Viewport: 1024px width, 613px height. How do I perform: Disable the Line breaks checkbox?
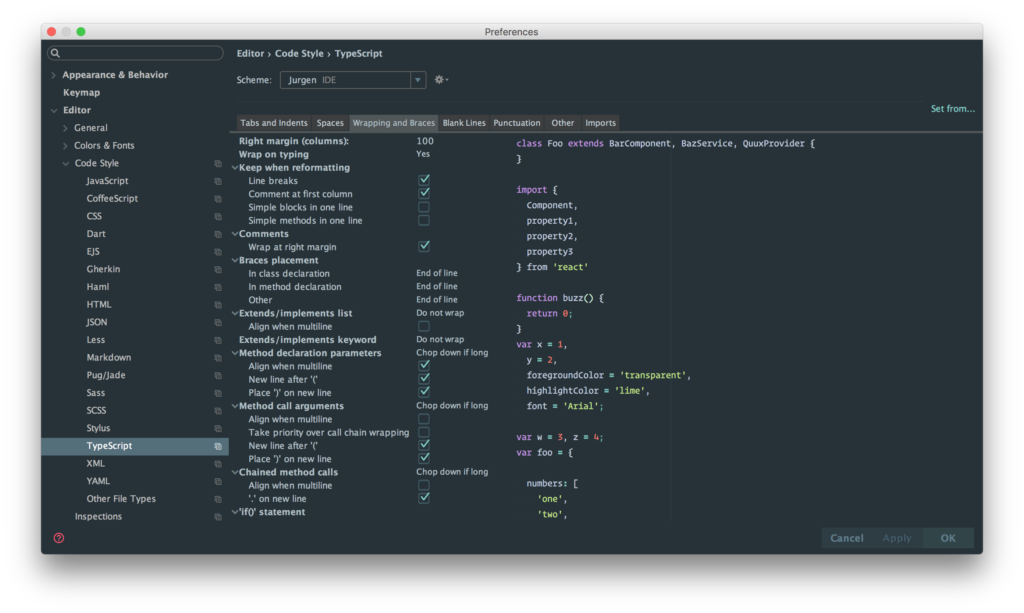point(424,181)
